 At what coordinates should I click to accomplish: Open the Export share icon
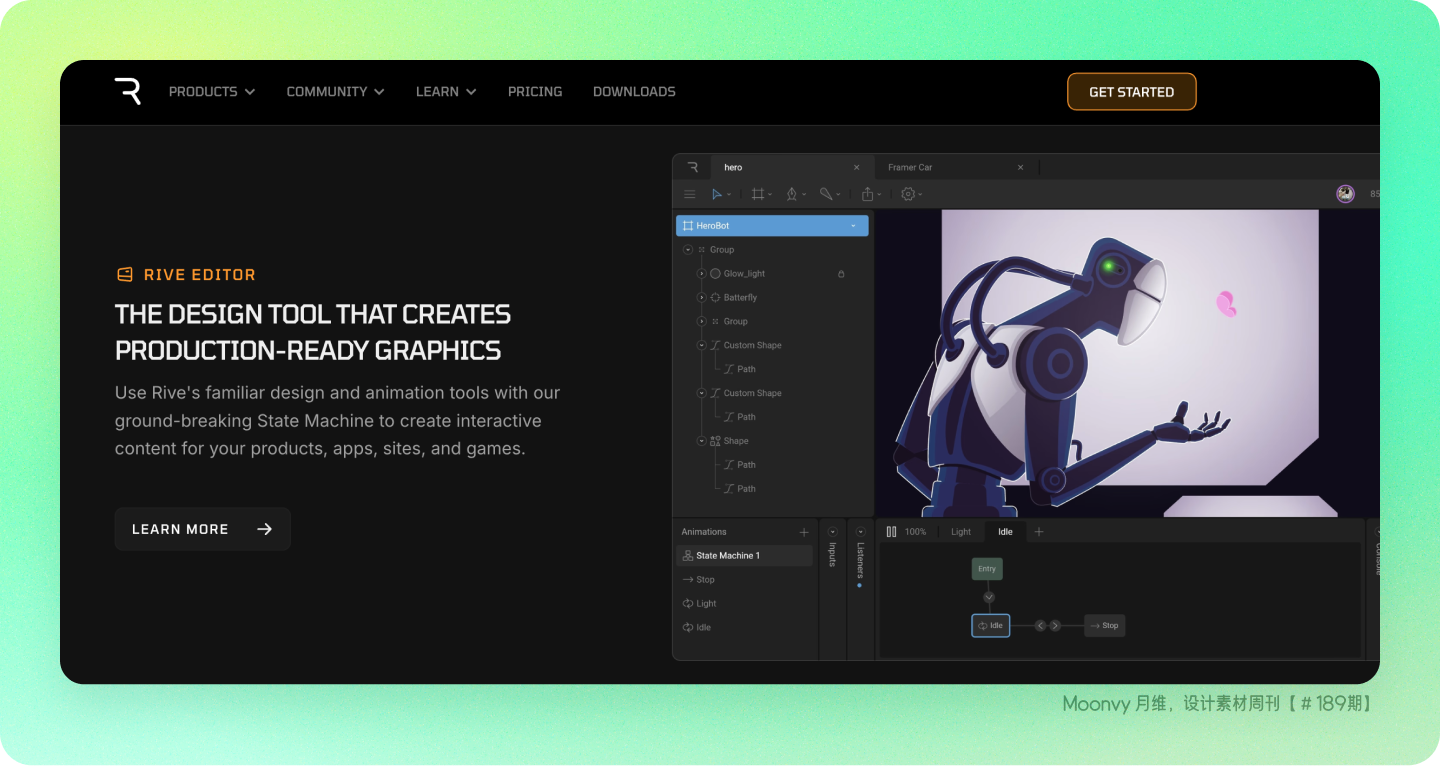point(868,194)
